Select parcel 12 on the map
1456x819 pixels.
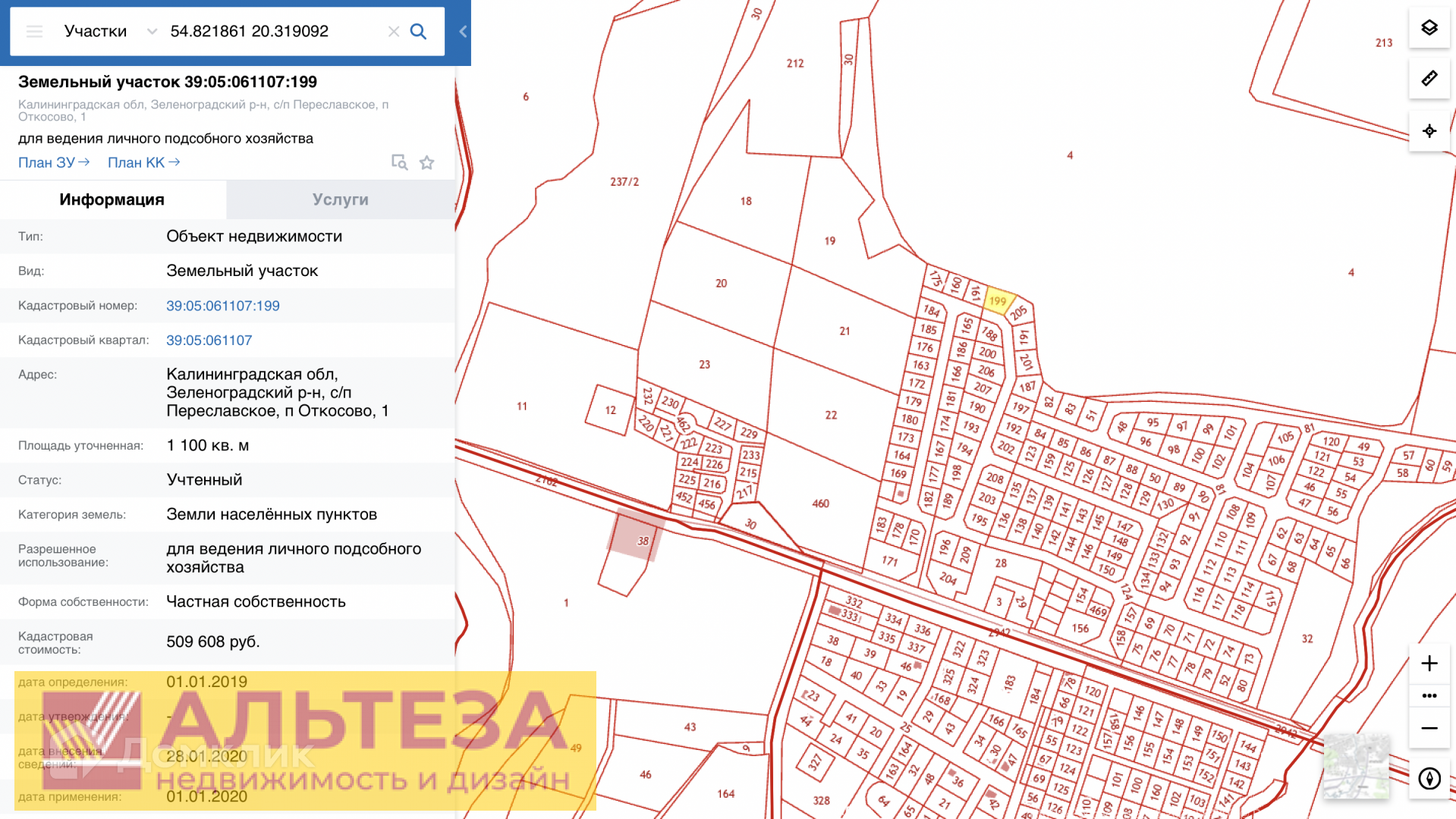[611, 410]
